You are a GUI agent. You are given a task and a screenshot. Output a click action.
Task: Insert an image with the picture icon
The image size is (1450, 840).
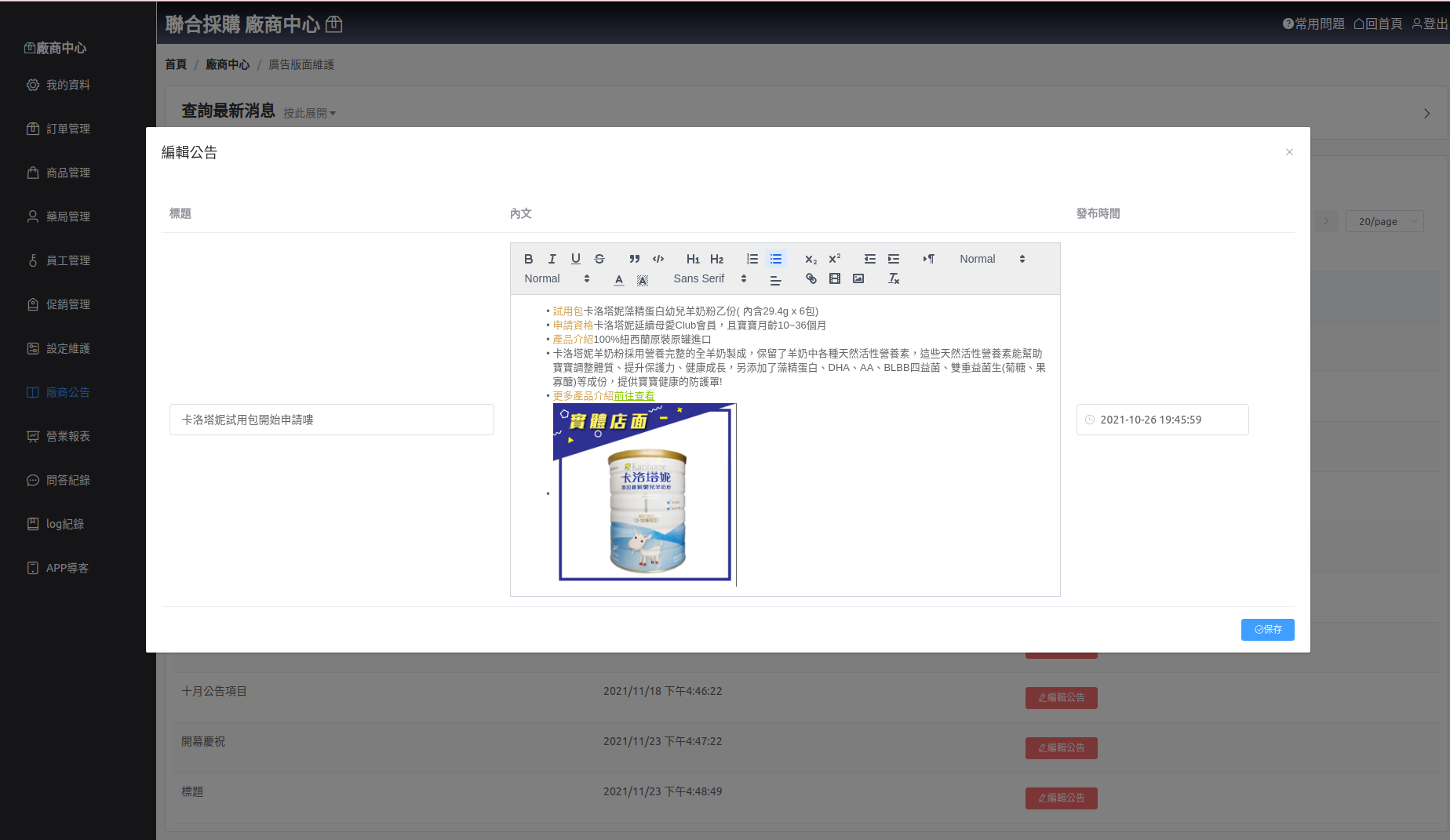point(858,278)
